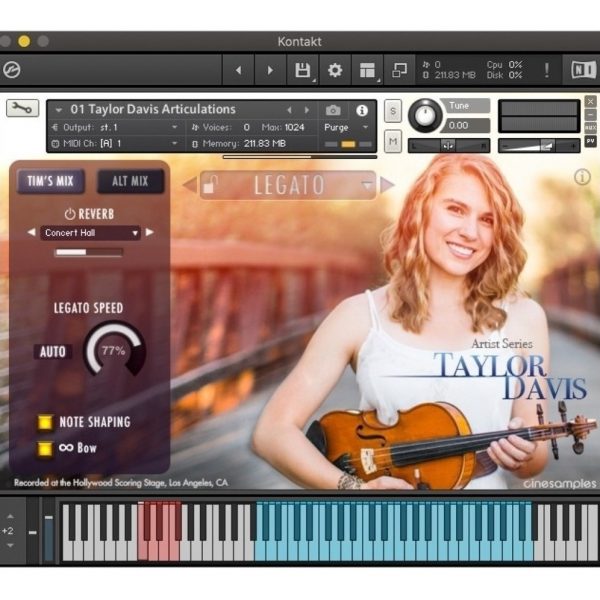This screenshot has width=600, height=600.
Task: Click the Legato Speed 77% knob
Action: point(114,350)
